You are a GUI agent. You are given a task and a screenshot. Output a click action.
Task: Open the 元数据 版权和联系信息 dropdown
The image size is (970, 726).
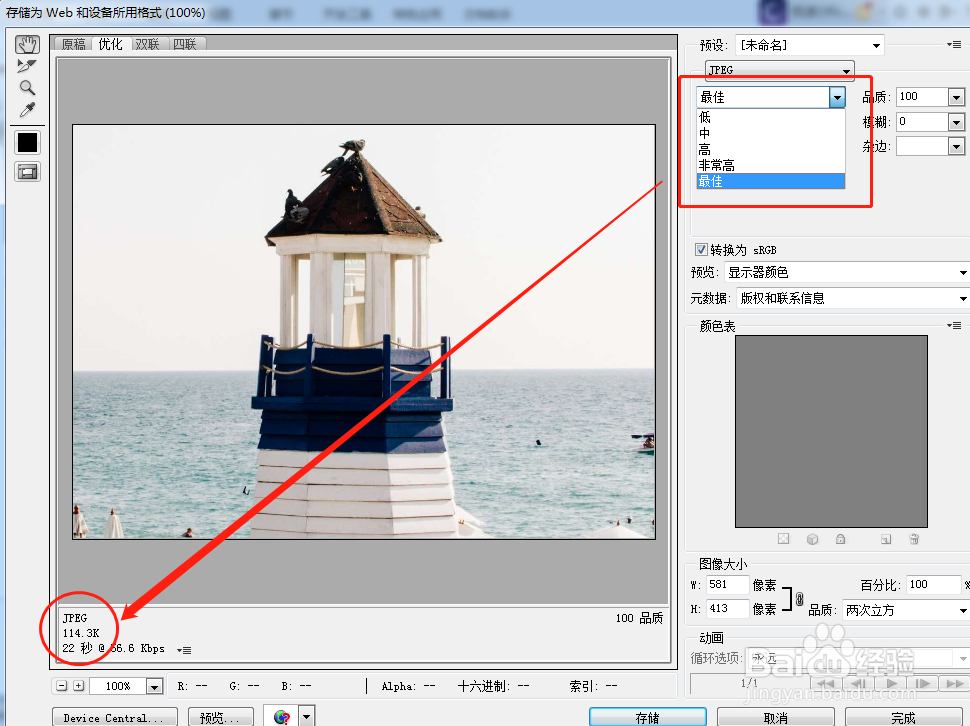tap(852, 298)
